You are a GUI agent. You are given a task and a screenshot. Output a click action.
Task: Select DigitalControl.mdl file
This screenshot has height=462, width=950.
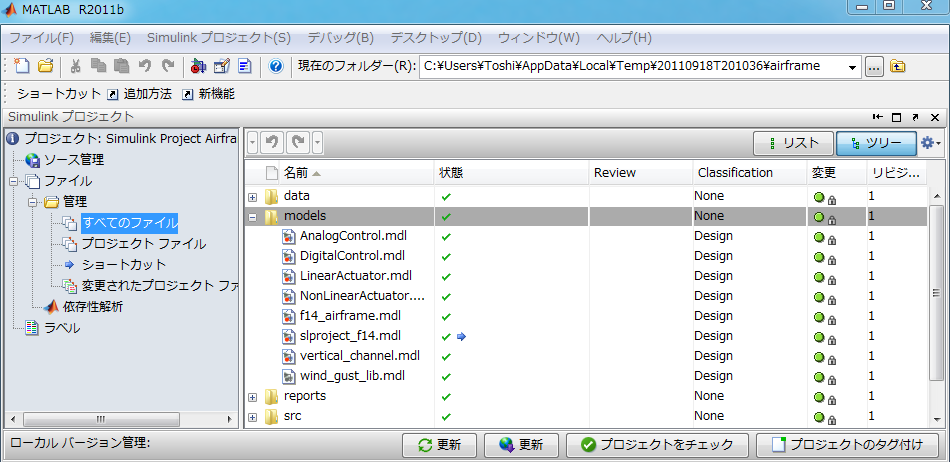click(352, 256)
